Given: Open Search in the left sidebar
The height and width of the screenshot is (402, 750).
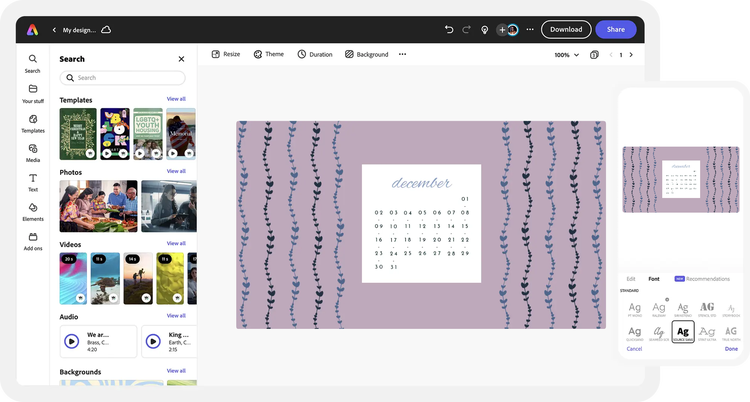Looking at the screenshot, I should point(33,64).
